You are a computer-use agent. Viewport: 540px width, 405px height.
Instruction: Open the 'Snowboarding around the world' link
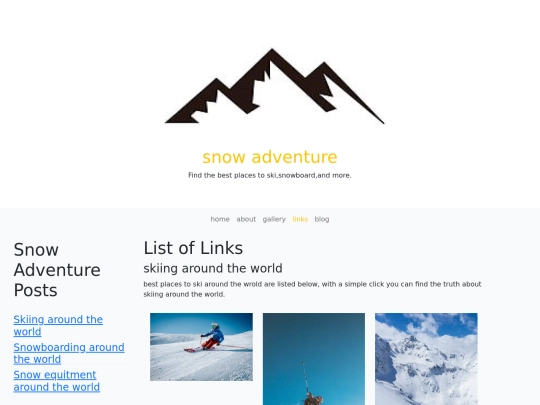[x=69, y=353]
